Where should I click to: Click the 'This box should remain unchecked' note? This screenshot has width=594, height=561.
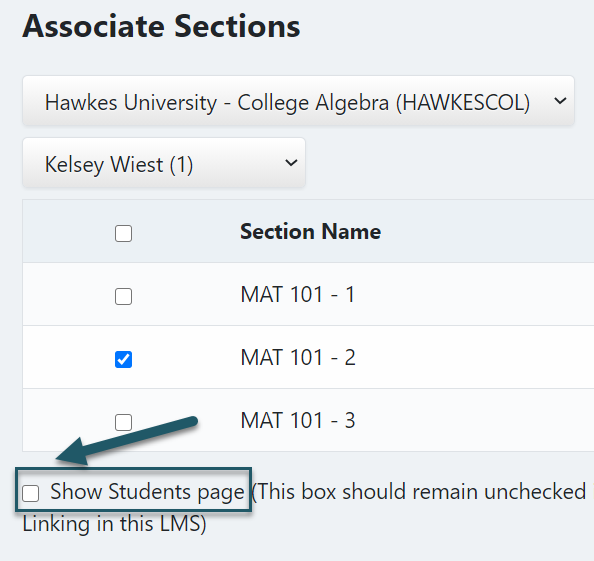coord(421,492)
